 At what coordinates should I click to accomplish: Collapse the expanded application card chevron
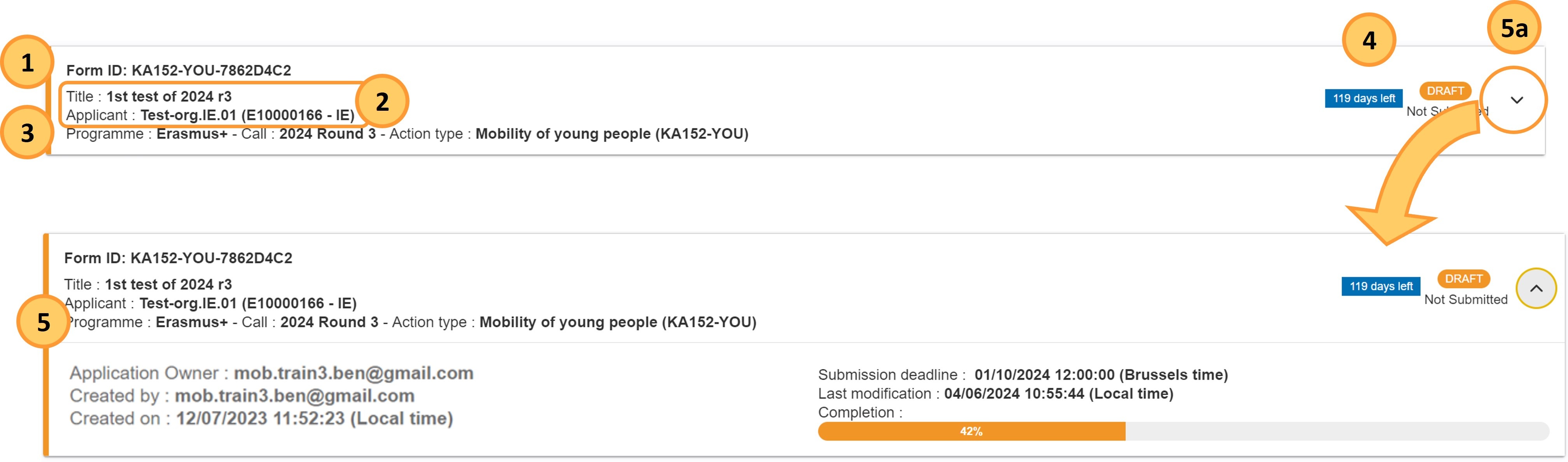(1536, 289)
